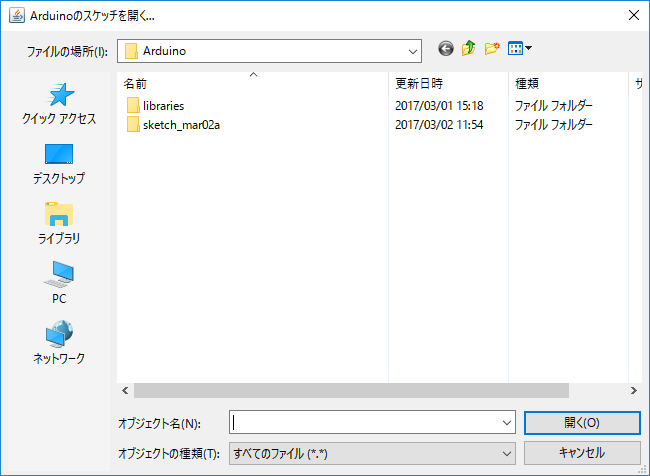The height and width of the screenshot is (476, 650).
Task: Click the キャンセル button
Action: tap(582, 453)
